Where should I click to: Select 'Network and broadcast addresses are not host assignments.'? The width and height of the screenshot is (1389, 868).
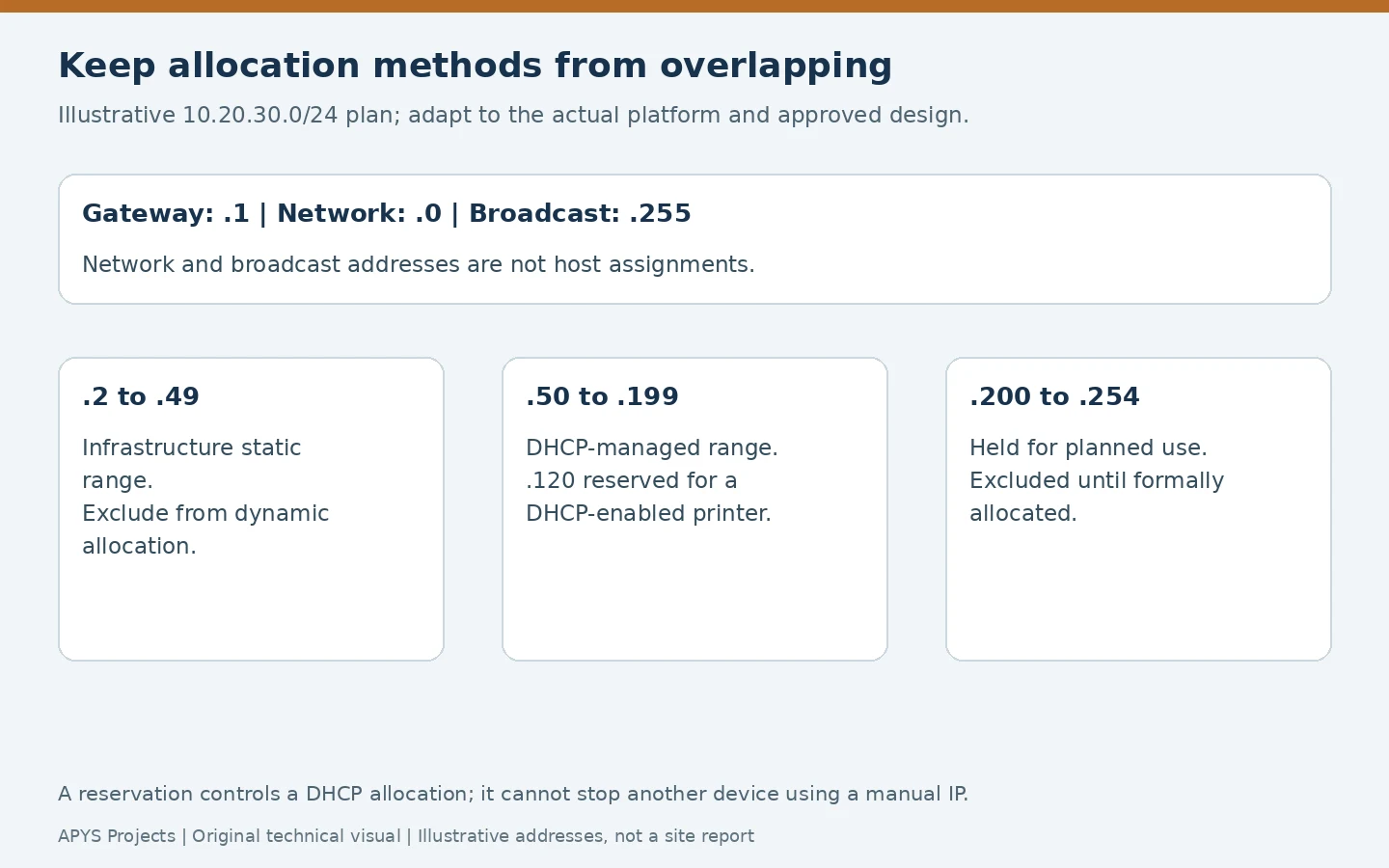419,264
